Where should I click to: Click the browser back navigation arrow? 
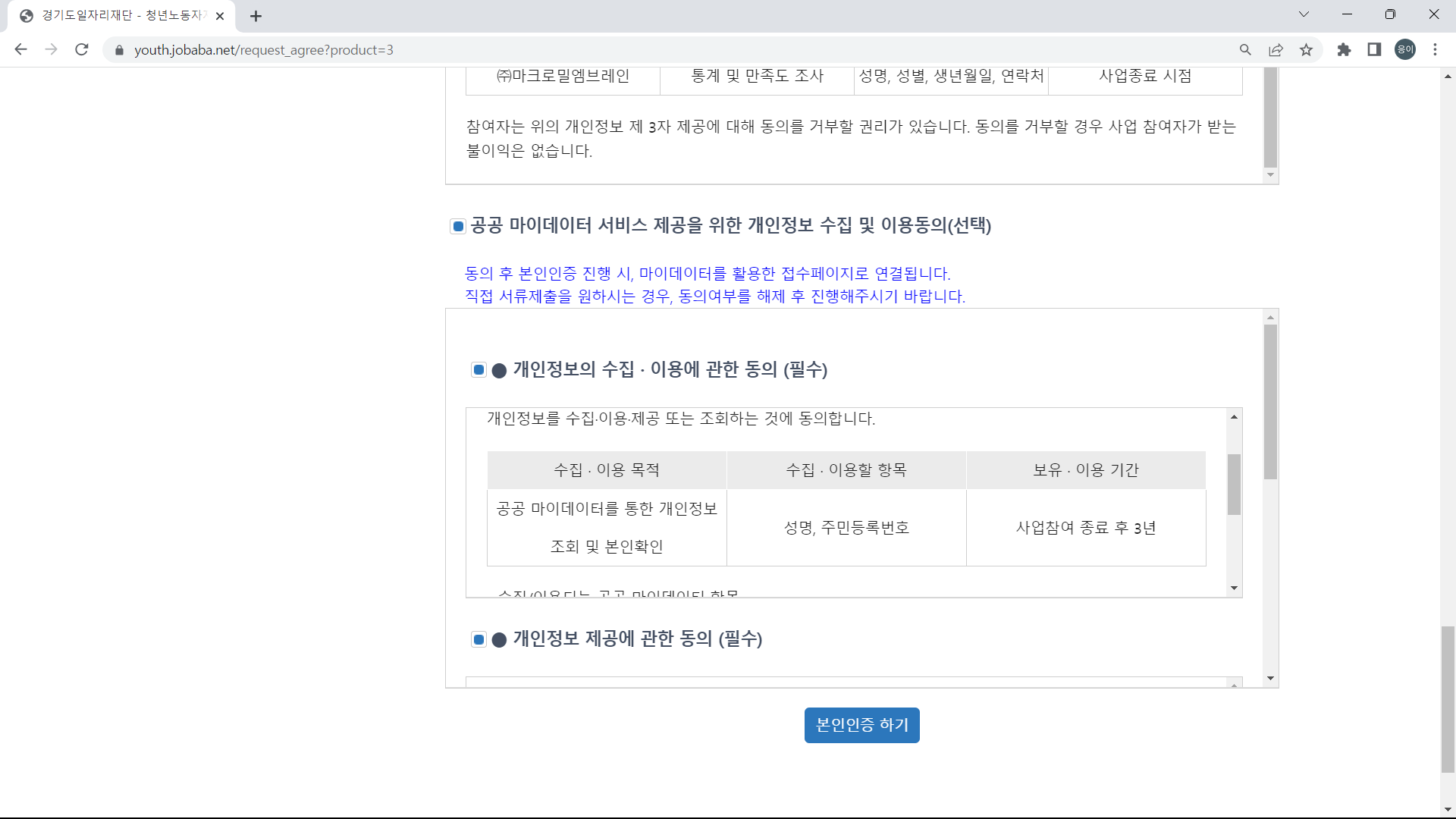tap(20, 49)
